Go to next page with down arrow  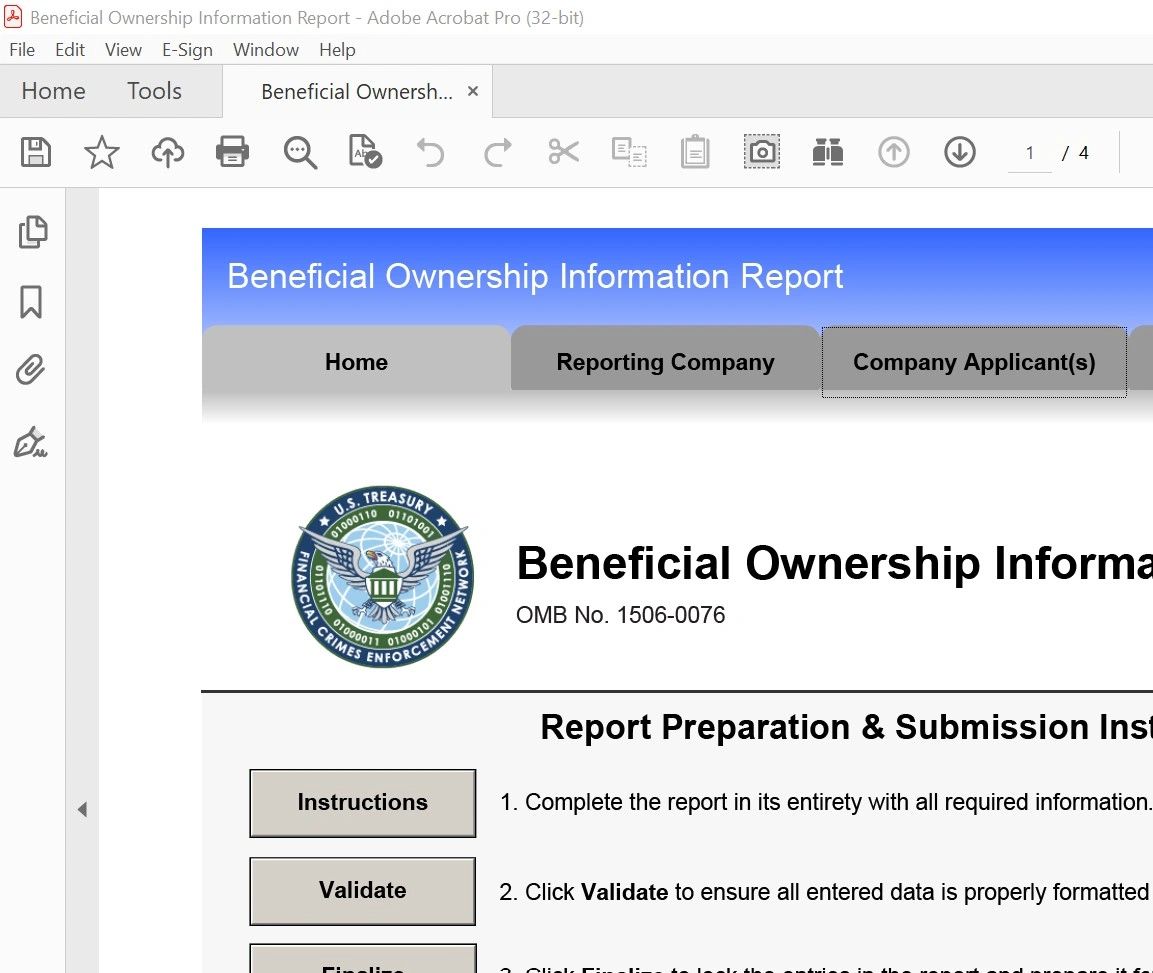(x=960, y=152)
